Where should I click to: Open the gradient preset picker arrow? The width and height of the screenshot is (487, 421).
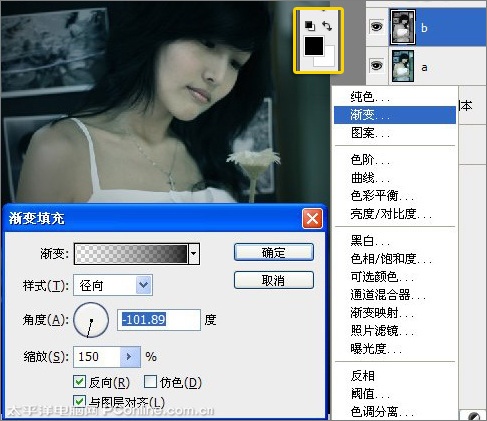[194, 254]
